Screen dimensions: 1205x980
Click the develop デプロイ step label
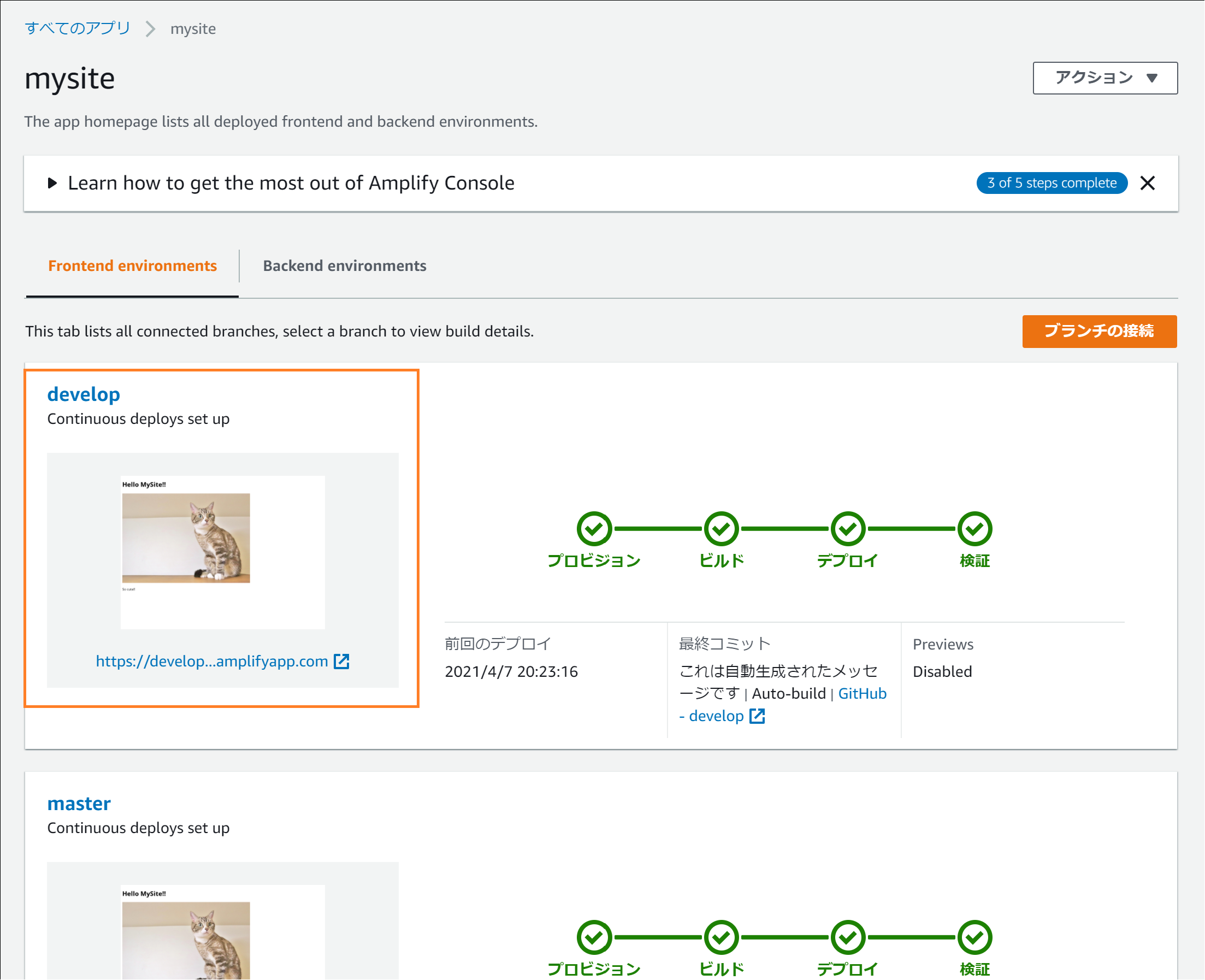[x=847, y=560]
